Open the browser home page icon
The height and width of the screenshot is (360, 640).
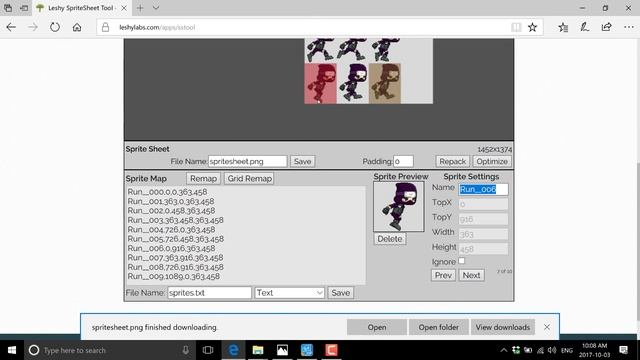(x=77, y=27)
